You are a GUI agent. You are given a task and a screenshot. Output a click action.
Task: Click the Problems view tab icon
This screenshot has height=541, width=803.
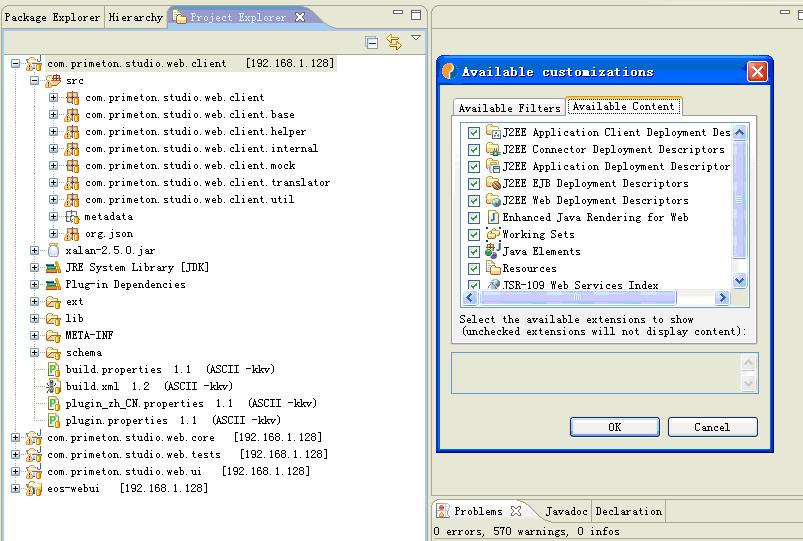click(x=443, y=511)
